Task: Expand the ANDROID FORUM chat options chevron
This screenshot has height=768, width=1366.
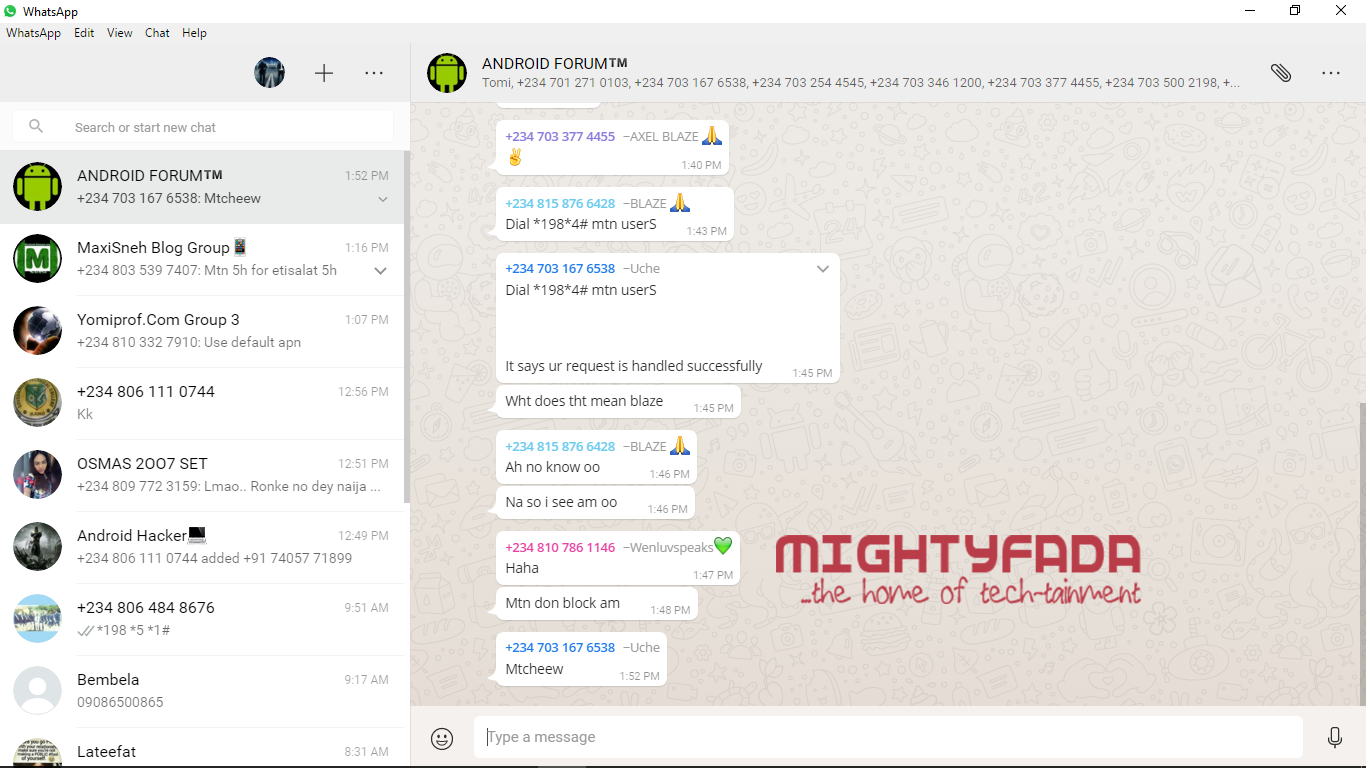Action: point(383,199)
